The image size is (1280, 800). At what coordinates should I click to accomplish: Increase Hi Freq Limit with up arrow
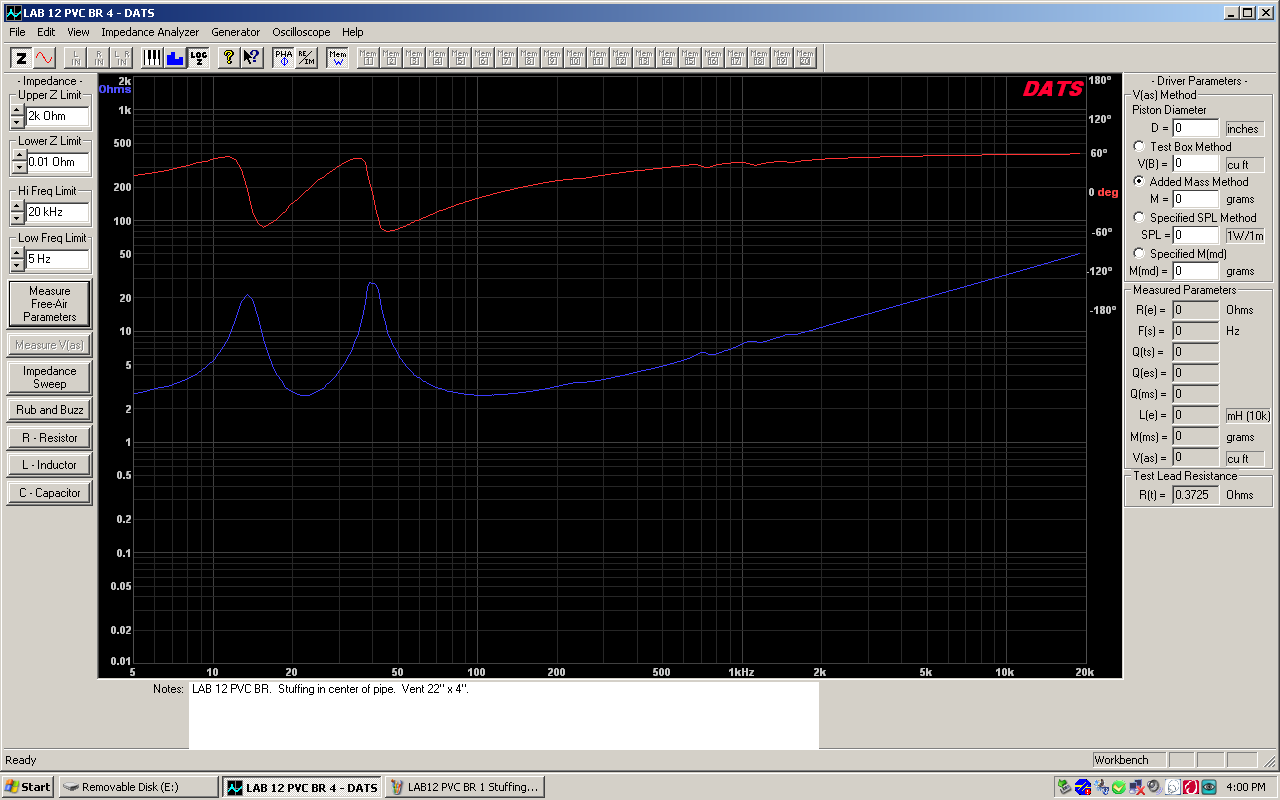coord(17,206)
